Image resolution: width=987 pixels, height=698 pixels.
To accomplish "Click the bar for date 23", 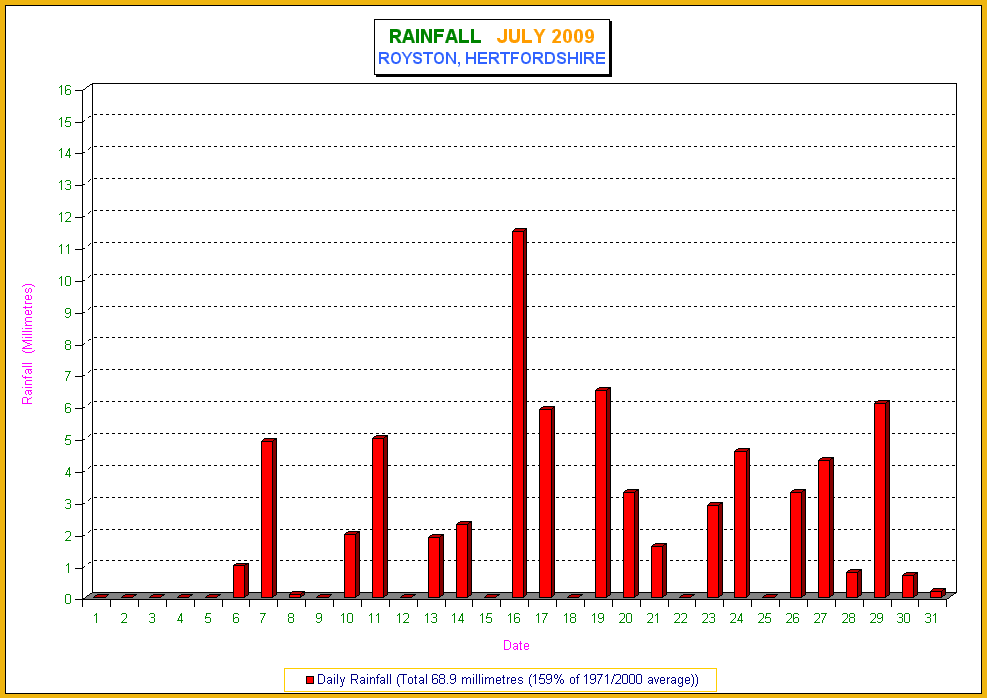I will [714, 550].
